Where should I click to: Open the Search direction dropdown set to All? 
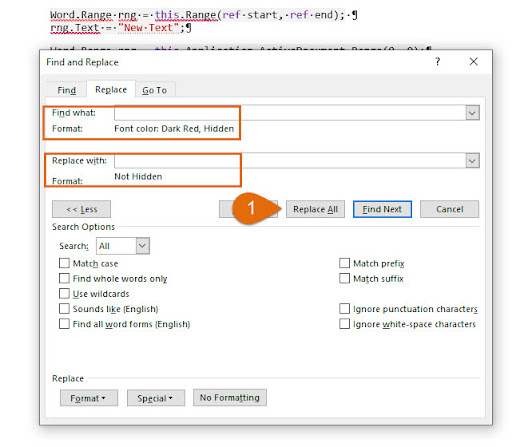tap(123, 246)
